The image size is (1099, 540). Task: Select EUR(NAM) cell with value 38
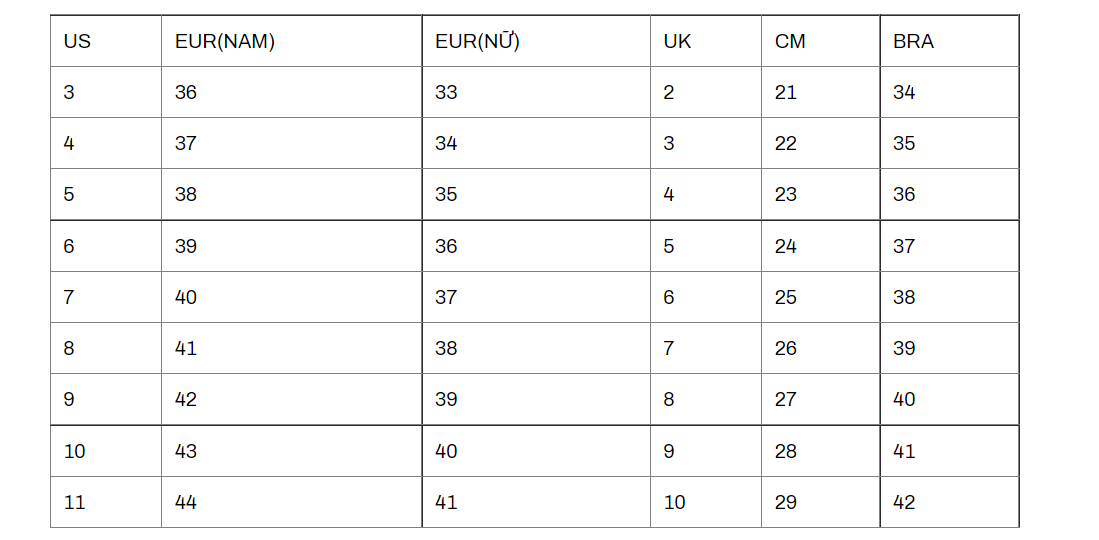tap(291, 194)
